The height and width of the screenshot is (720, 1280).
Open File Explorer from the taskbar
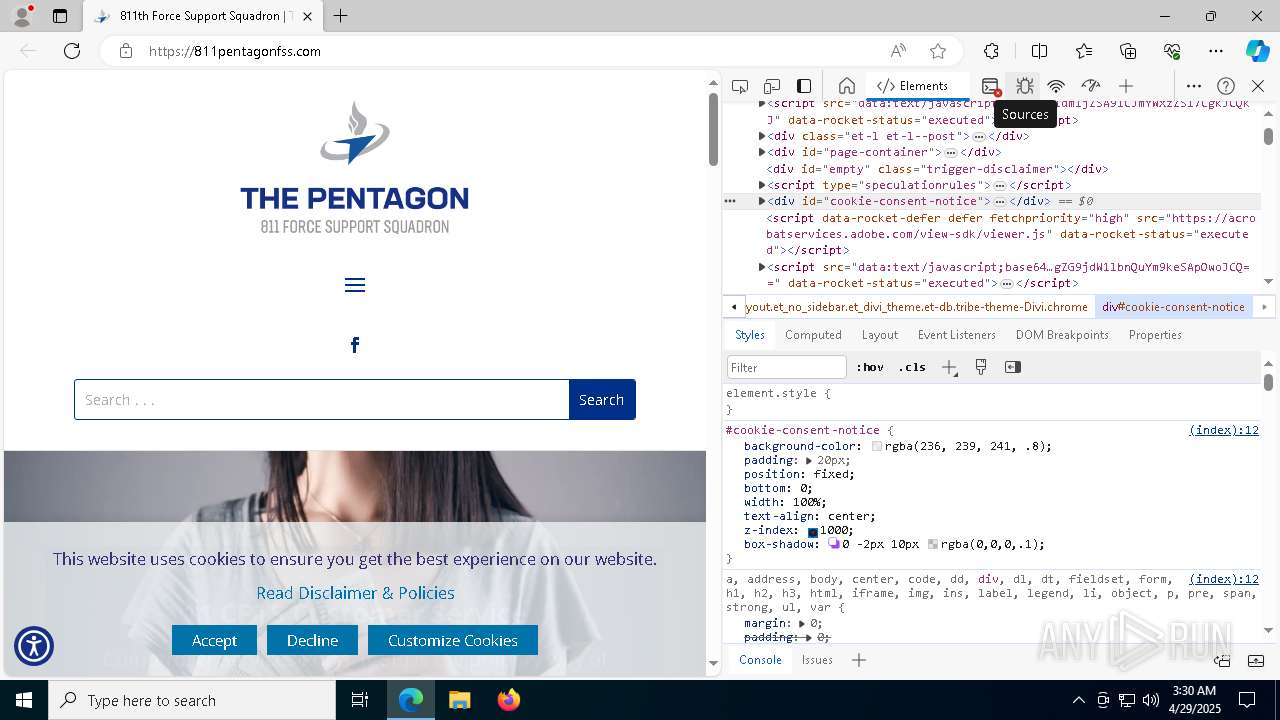coord(459,700)
